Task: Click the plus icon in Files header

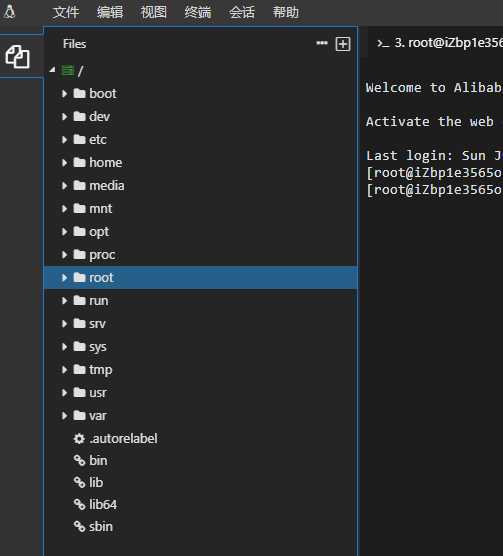Action: (343, 44)
